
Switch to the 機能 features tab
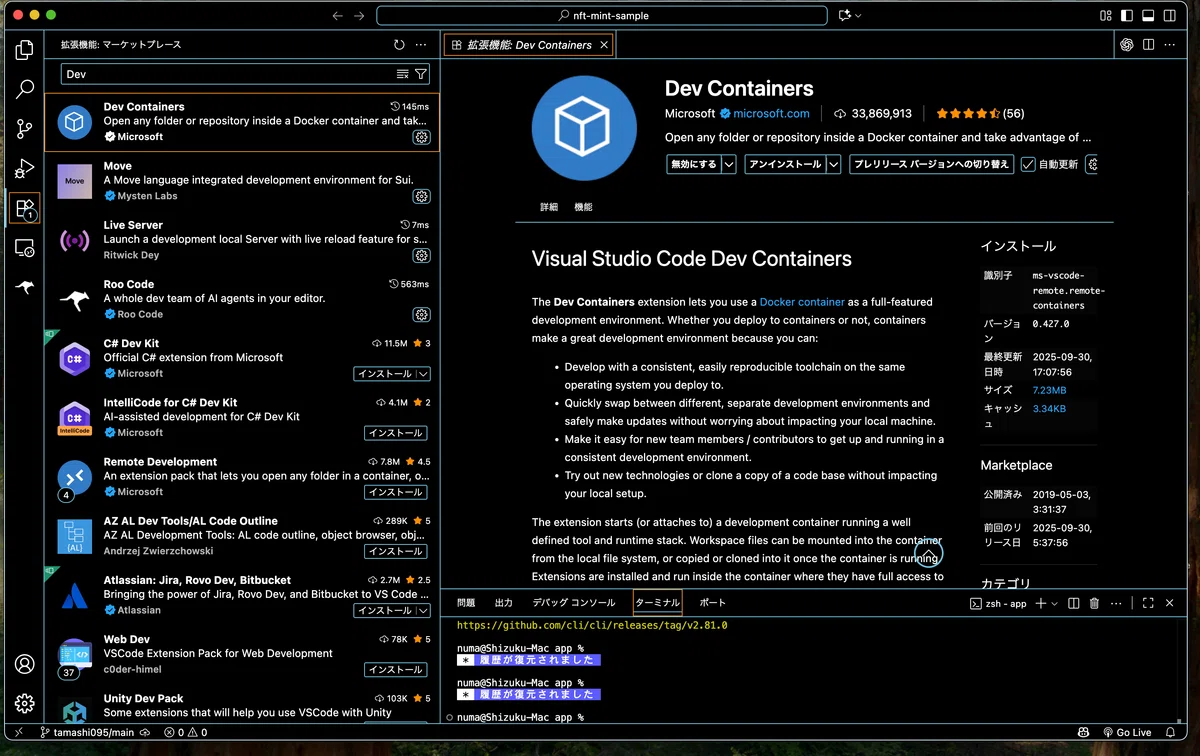[583, 207]
